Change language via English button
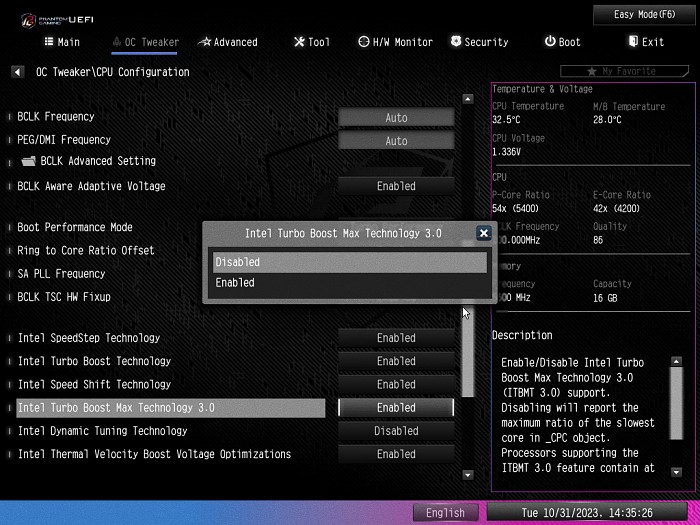The height and width of the screenshot is (525, 700). click(445, 512)
